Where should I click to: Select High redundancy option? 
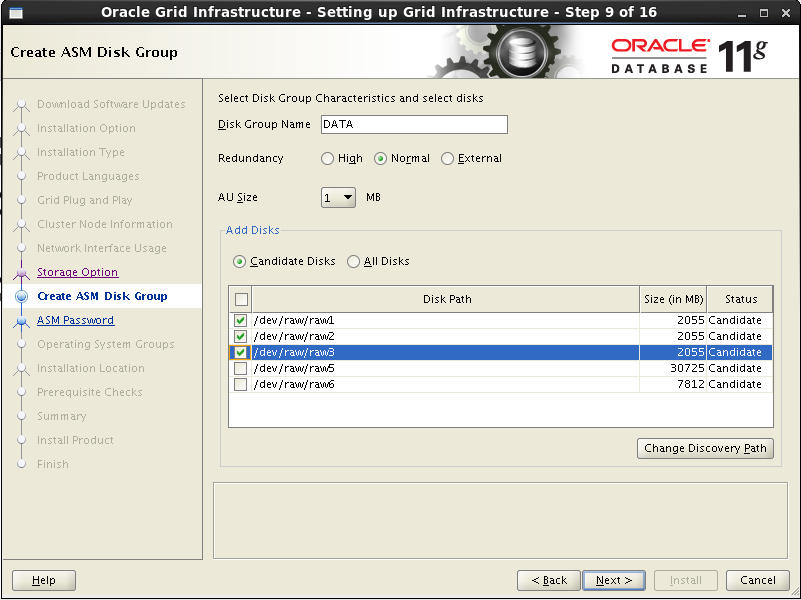(x=327, y=159)
